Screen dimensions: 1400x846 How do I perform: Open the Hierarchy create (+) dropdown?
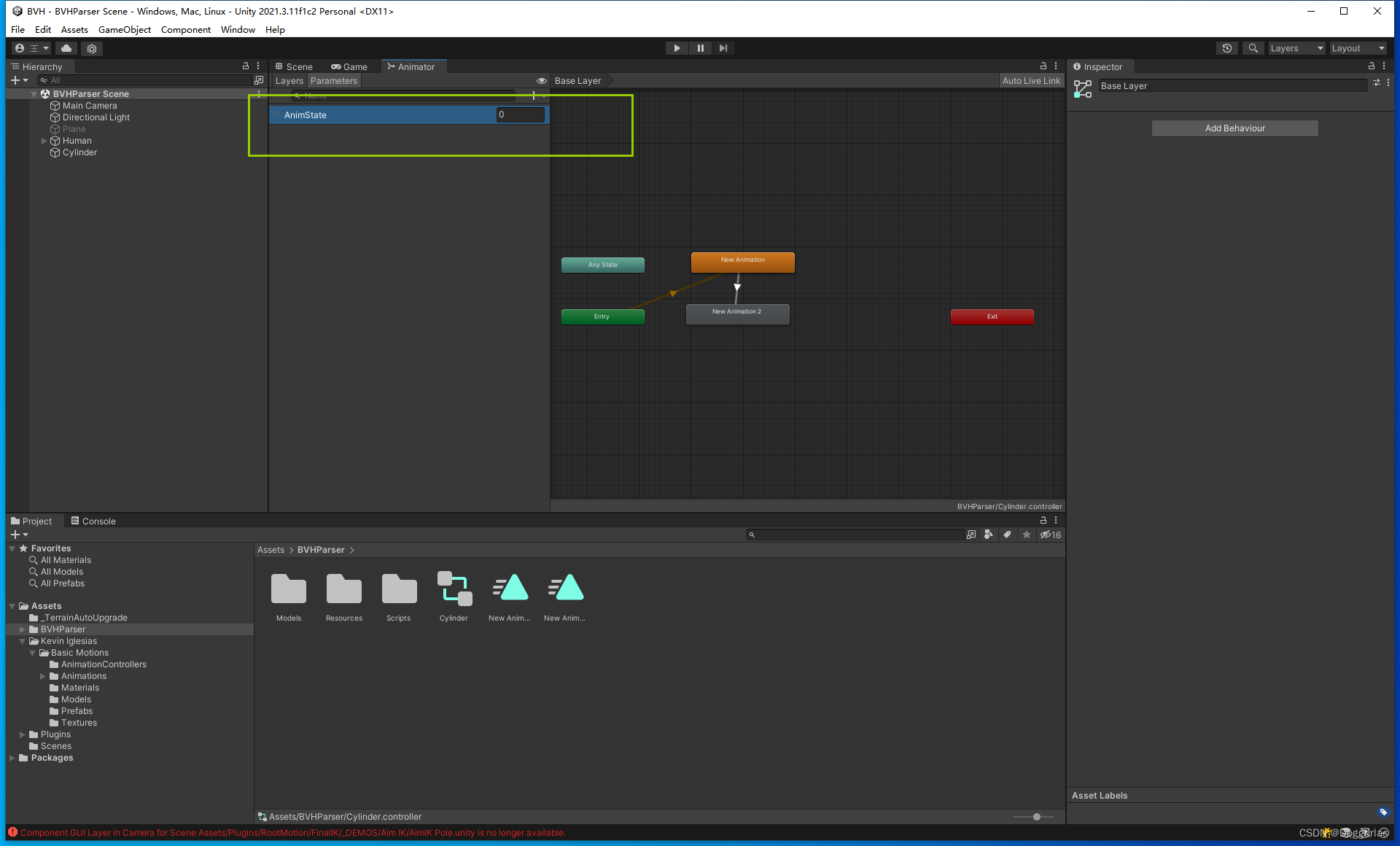[19, 80]
